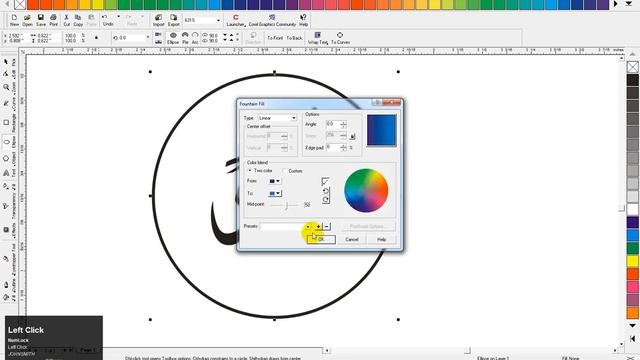Click the color wheel in dialog
This screenshot has width=640, height=360.
point(366,191)
